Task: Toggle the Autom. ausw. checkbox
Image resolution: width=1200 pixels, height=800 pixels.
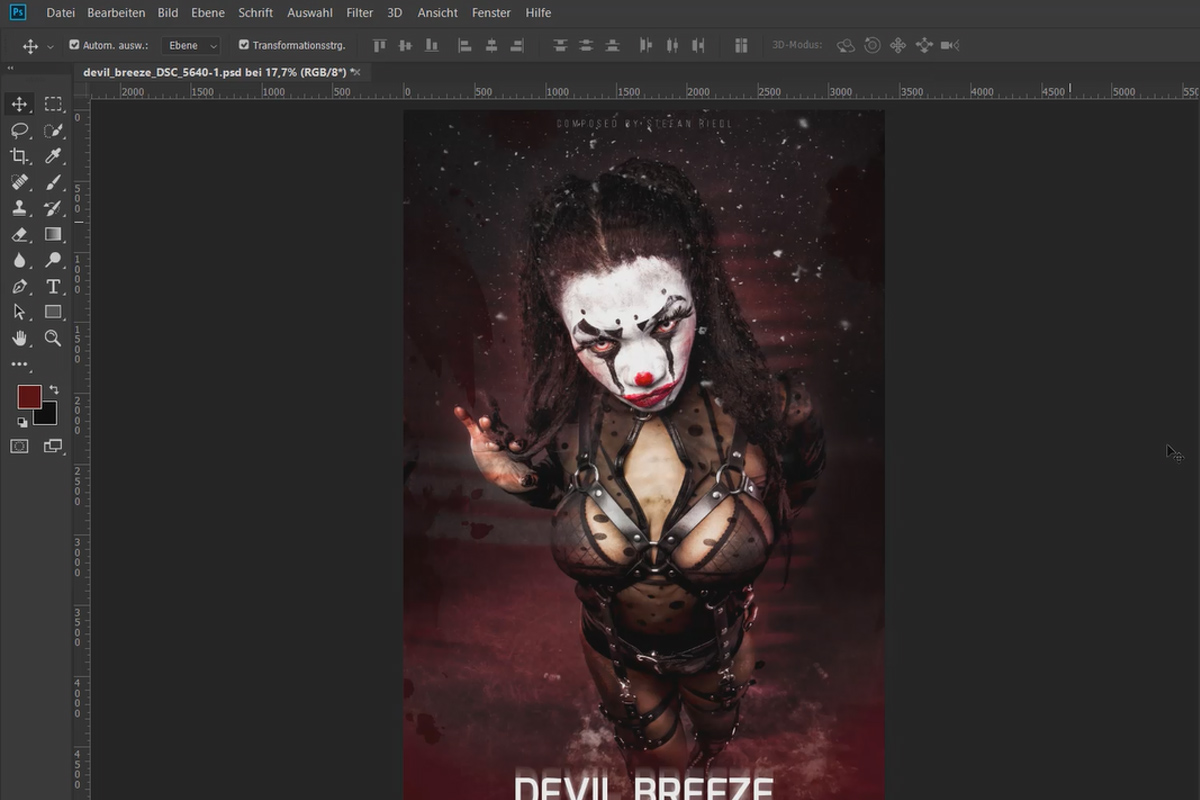Action: coord(74,45)
